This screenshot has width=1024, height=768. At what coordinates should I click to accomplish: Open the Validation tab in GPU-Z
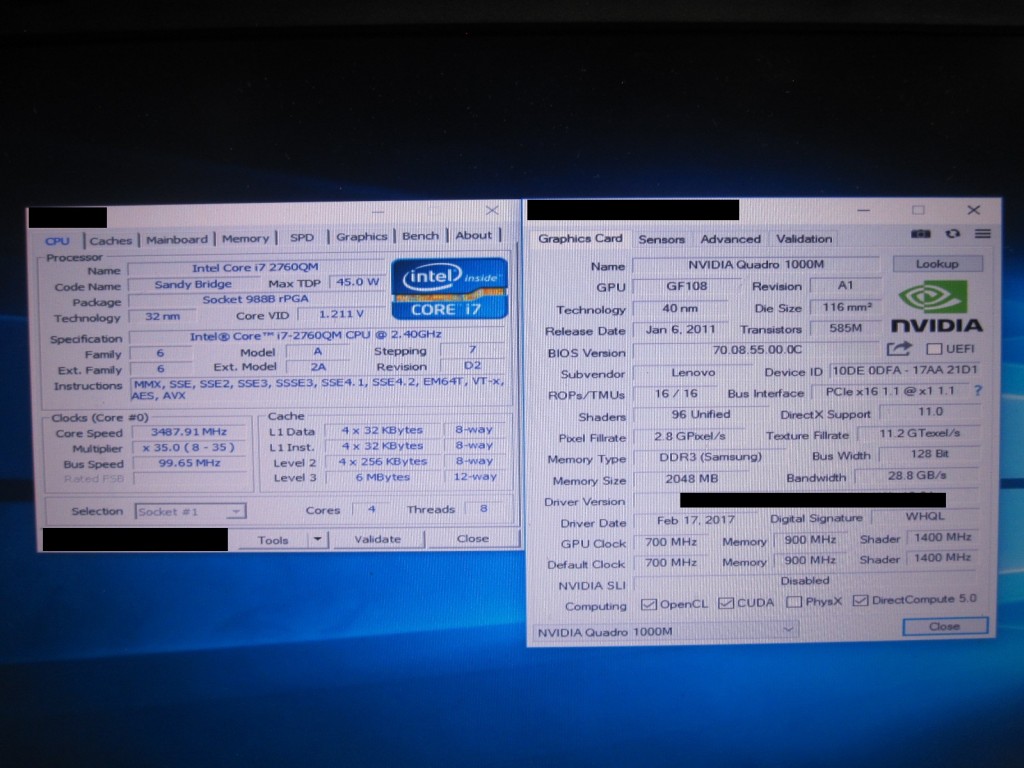click(x=804, y=238)
